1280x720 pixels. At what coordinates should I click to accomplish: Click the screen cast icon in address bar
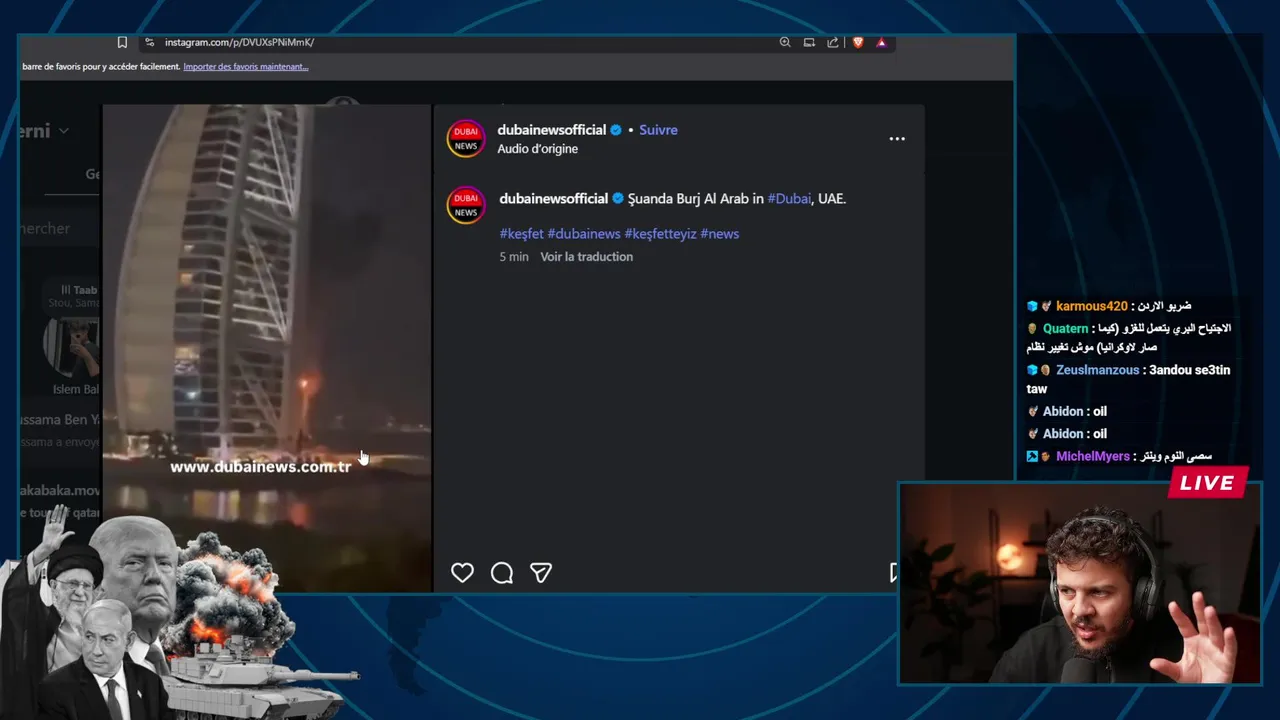(809, 42)
